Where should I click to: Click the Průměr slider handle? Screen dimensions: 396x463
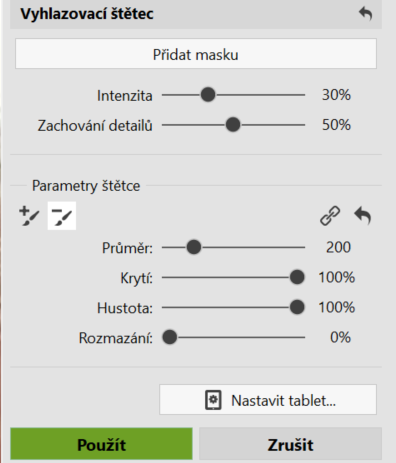tap(194, 247)
